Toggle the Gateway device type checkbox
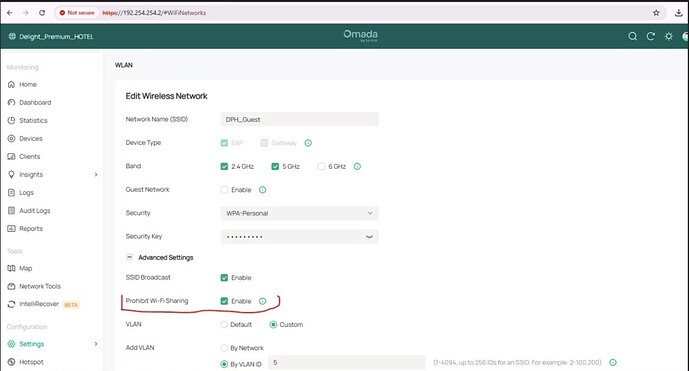The height and width of the screenshot is (371, 689). (264, 143)
